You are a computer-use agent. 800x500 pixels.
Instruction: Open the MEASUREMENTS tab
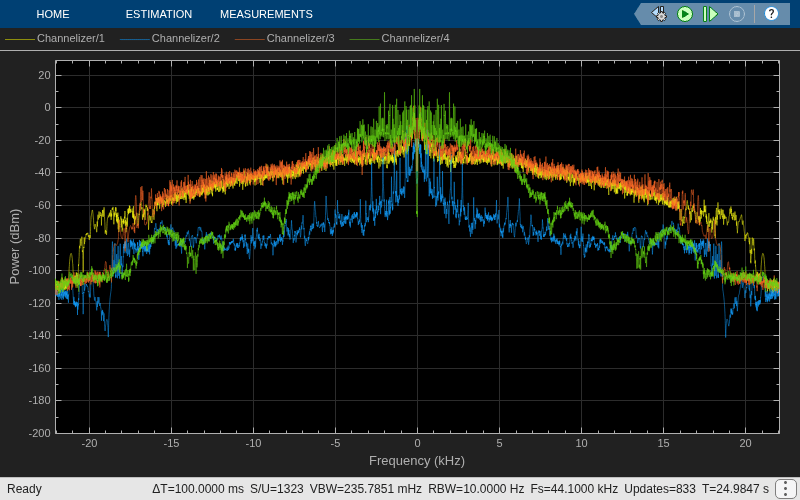[x=266, y=14]
